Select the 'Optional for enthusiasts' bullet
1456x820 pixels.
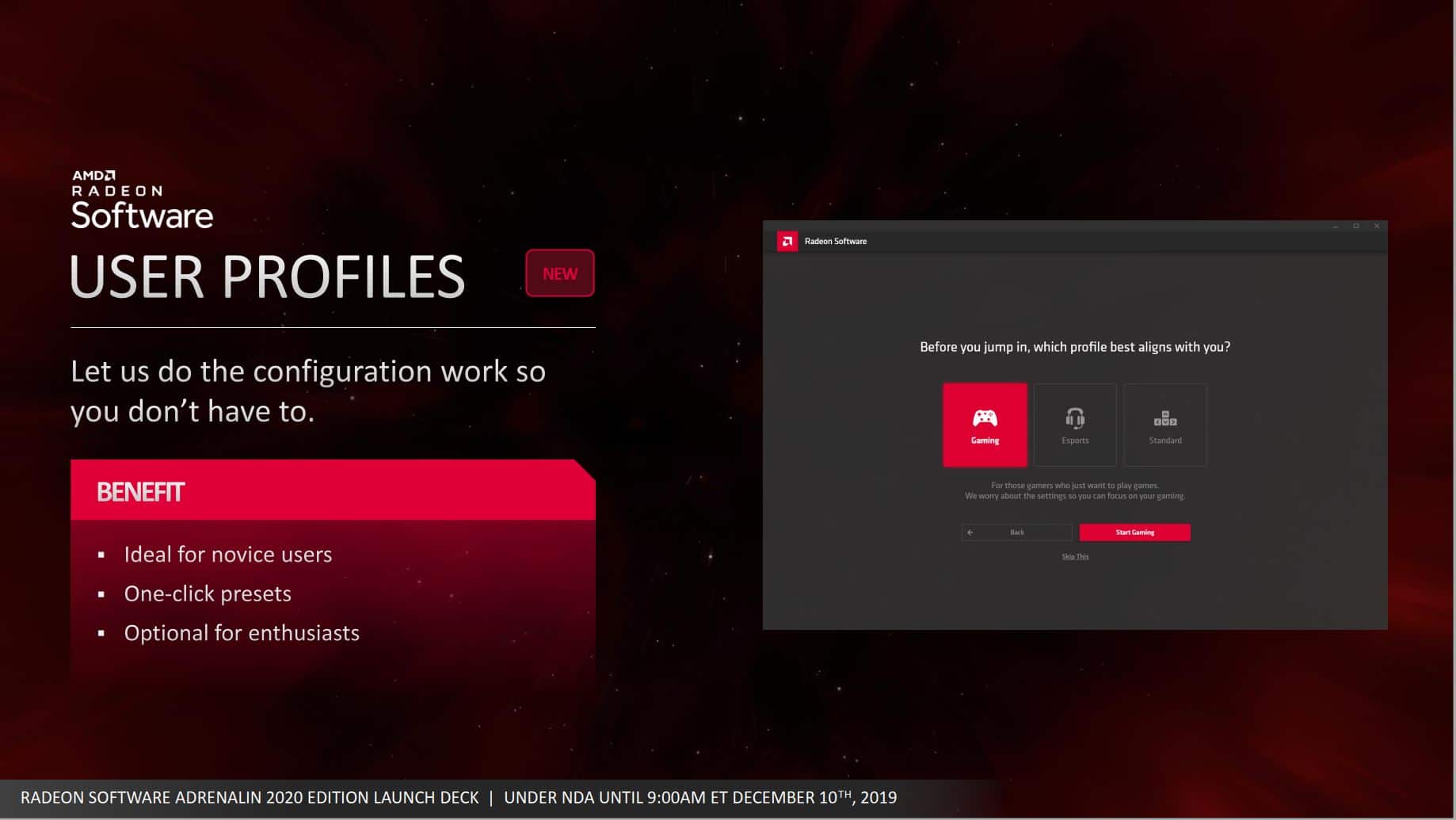coord(242,633)
